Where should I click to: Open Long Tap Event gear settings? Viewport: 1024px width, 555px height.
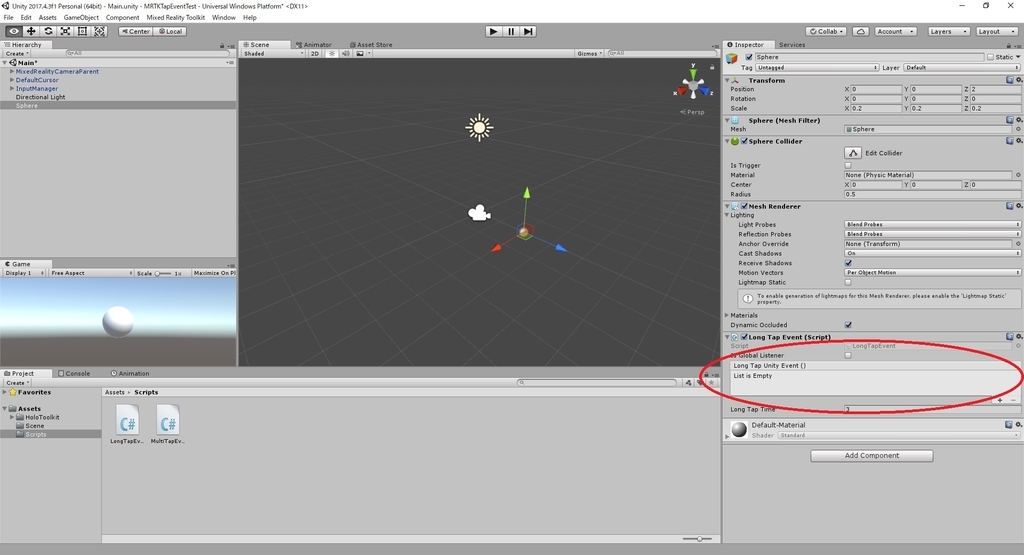(x=1019, y=337)
